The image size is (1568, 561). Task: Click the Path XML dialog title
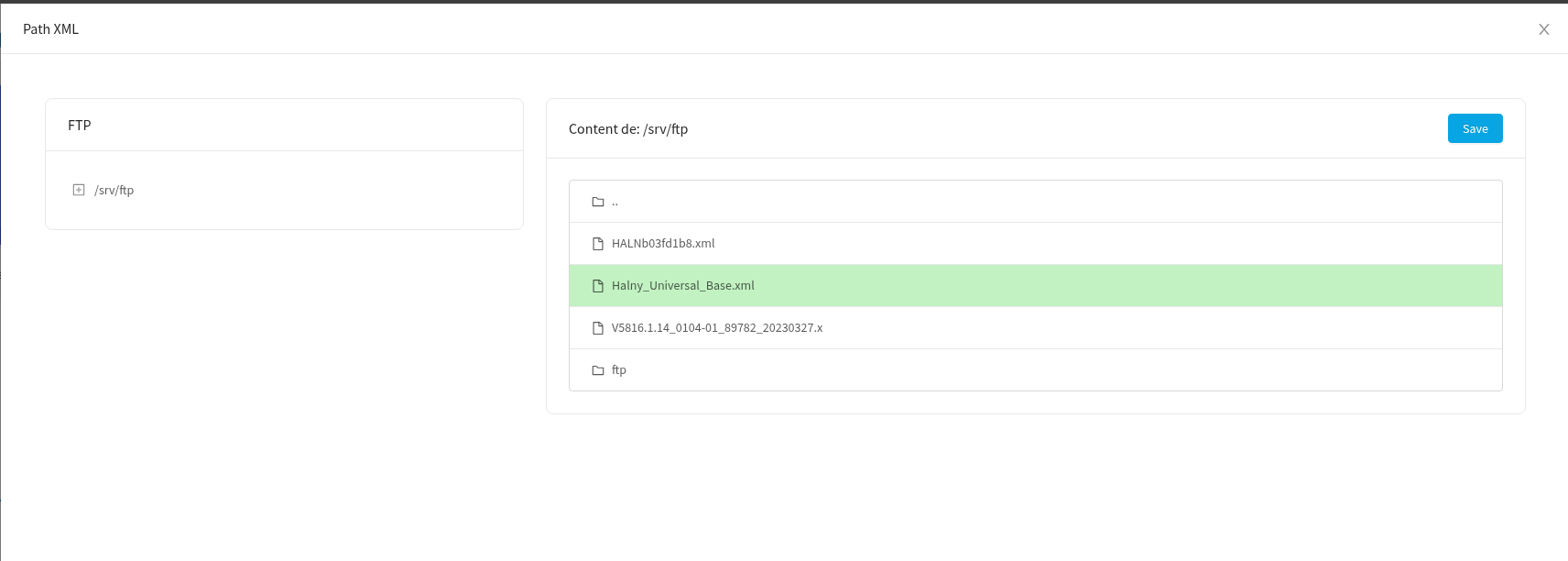pos(51,29)
